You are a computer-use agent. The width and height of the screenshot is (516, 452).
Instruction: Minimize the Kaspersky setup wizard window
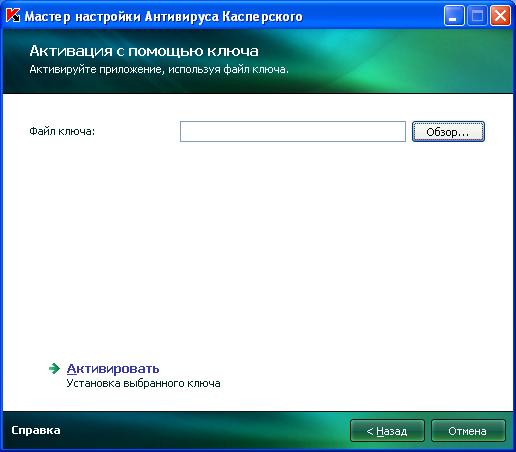click(x=454, y=16)
